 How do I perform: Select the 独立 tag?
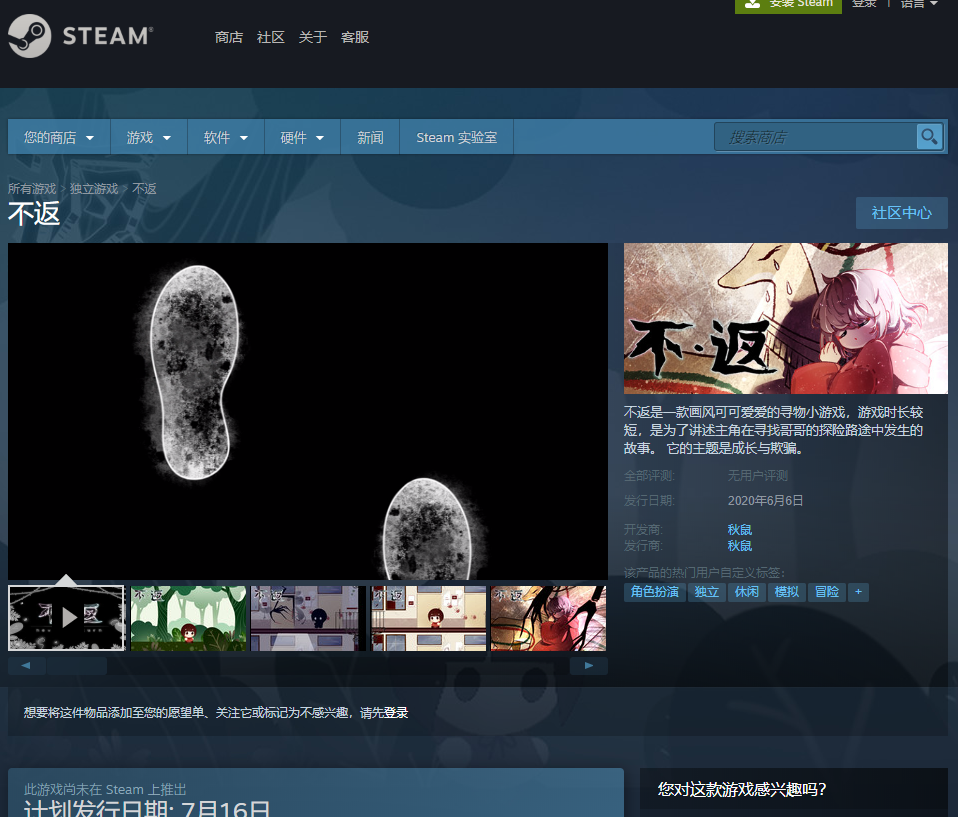point(706,592)
